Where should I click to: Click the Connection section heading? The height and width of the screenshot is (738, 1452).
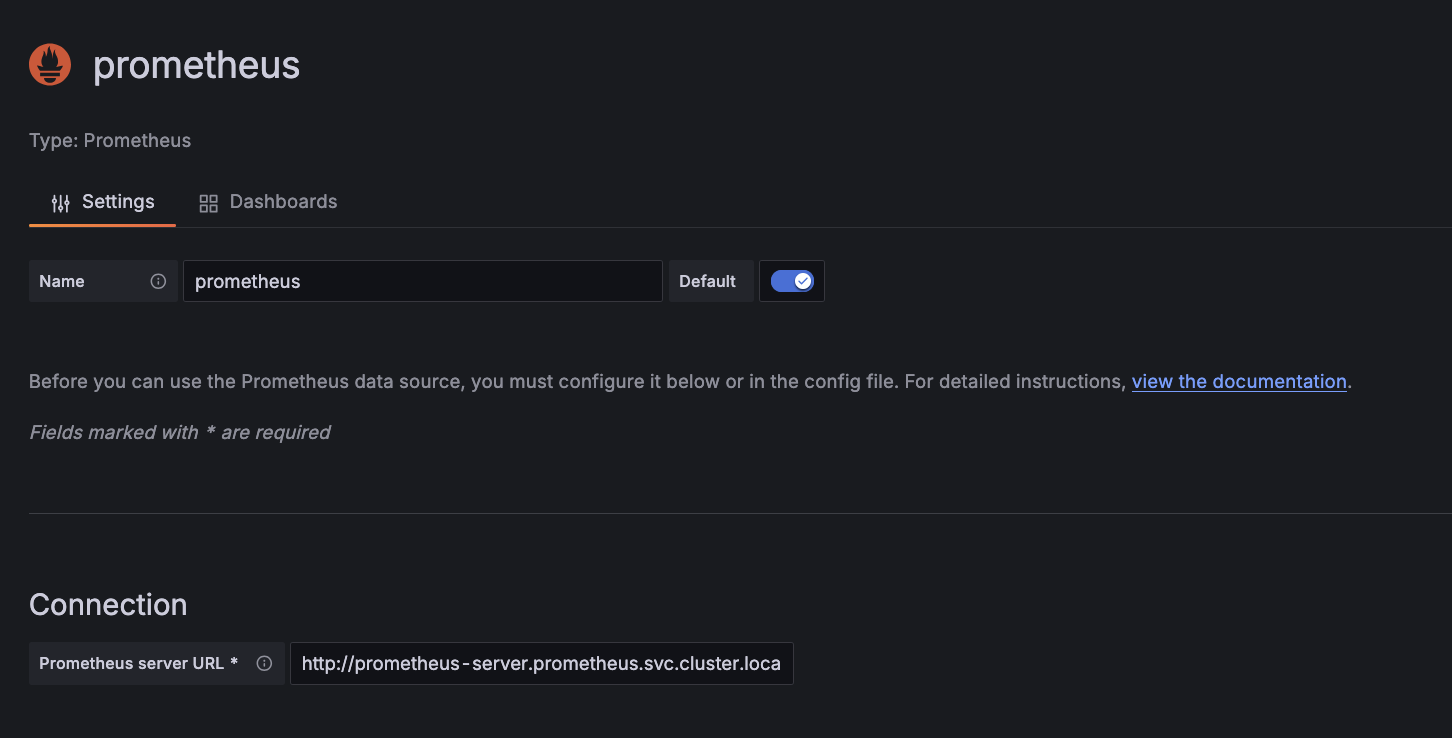107,604
